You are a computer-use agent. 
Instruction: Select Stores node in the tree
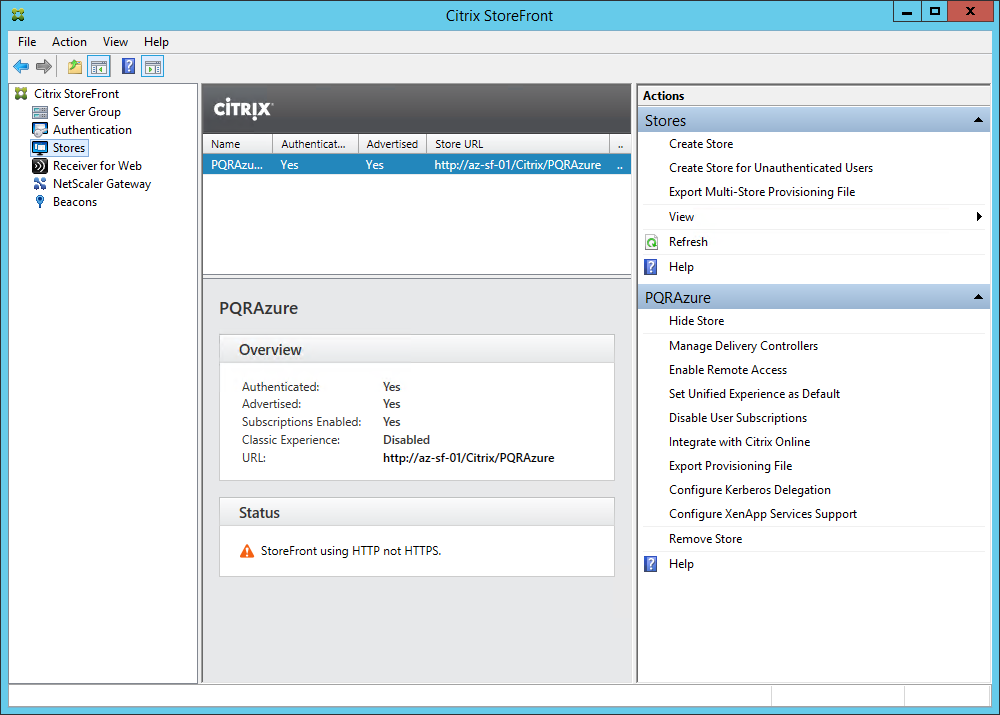click(x=69, y=148)
